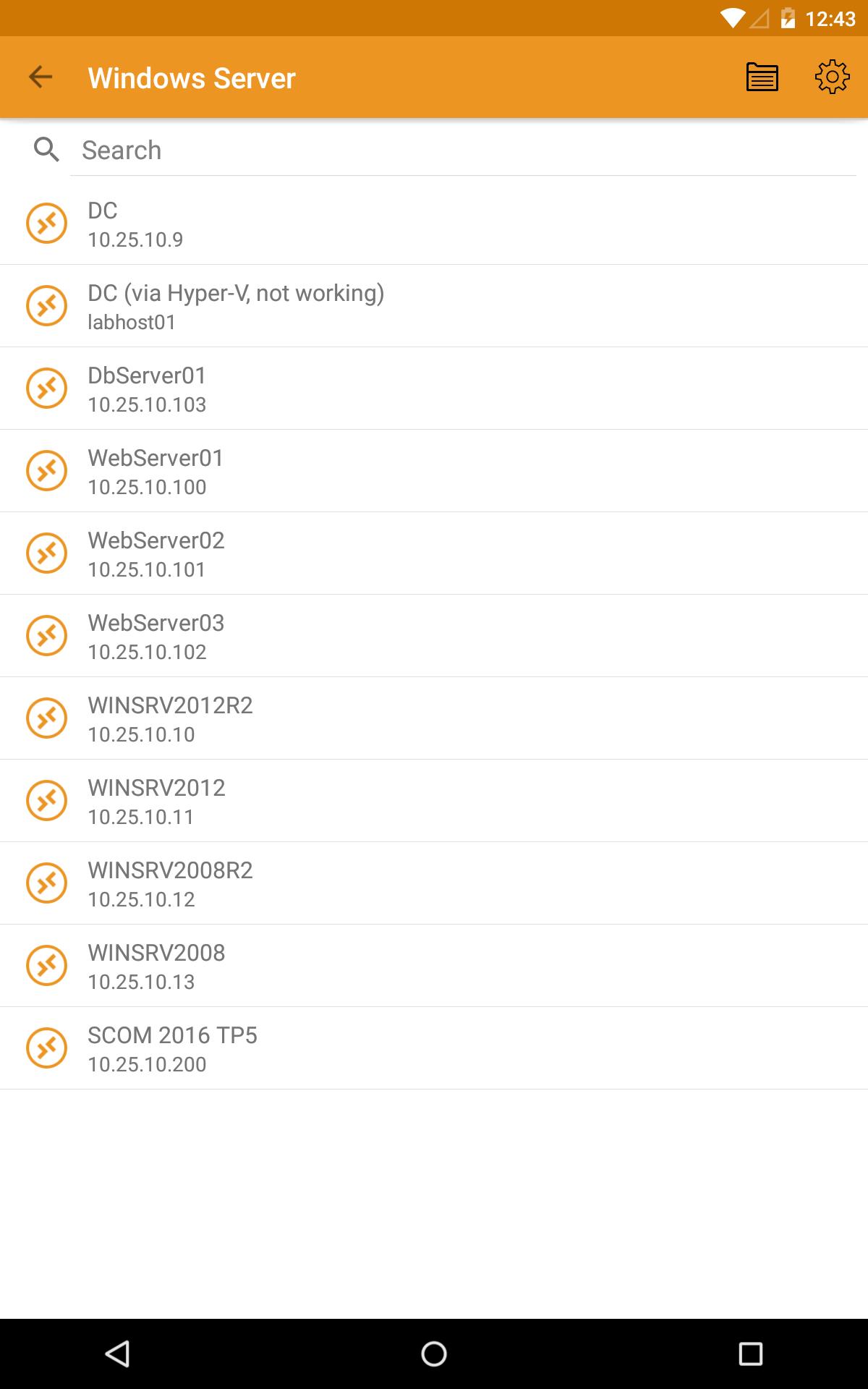
Task: Tap Android home navigation button
Action: (x=434, y=1354)
